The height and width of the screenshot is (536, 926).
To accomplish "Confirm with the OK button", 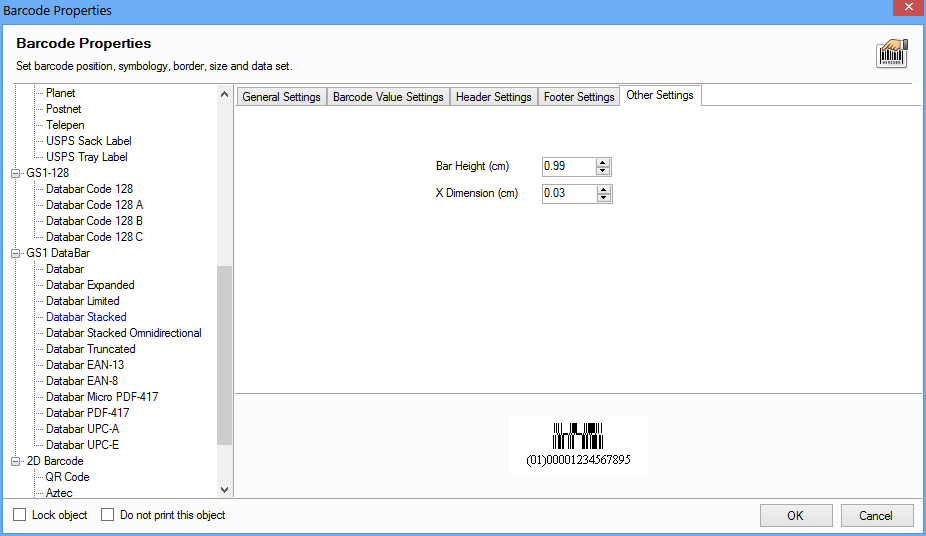I will pos(795,515).
